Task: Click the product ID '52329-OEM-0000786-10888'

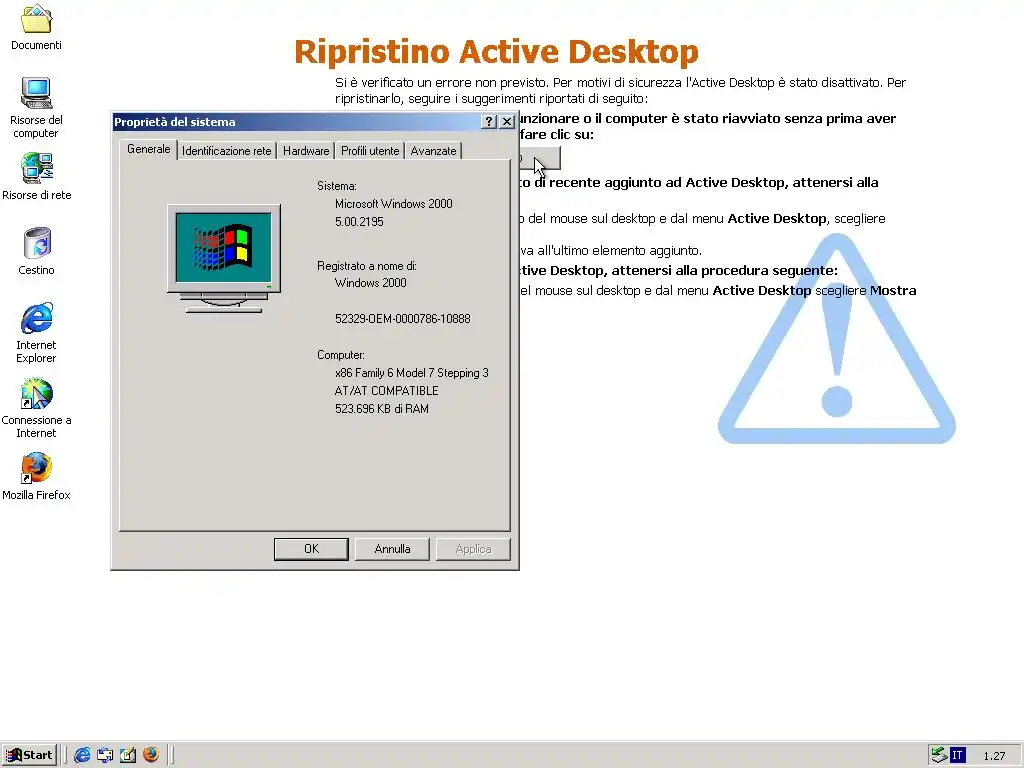Action: pos(402,319)
